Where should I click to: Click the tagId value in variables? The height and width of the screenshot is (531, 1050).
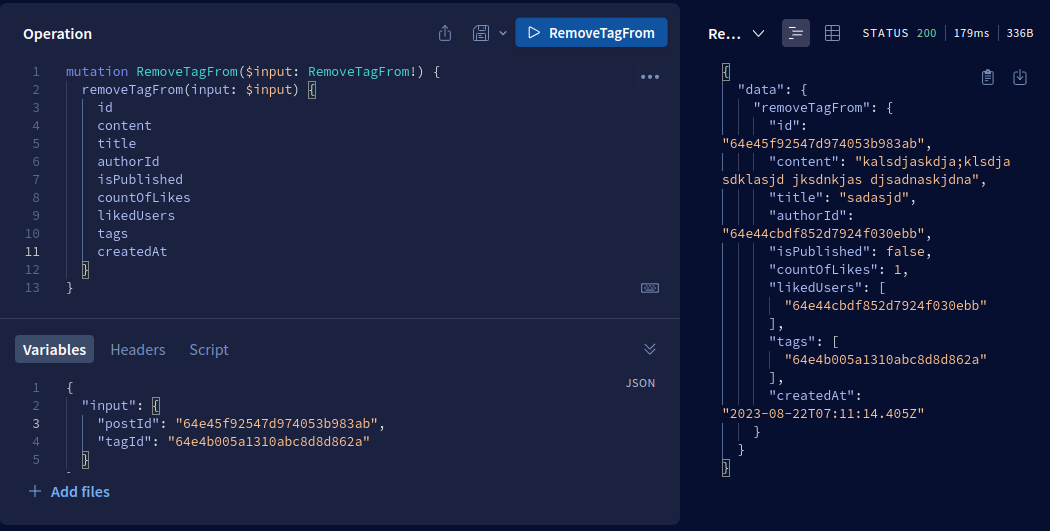(269, 442)
